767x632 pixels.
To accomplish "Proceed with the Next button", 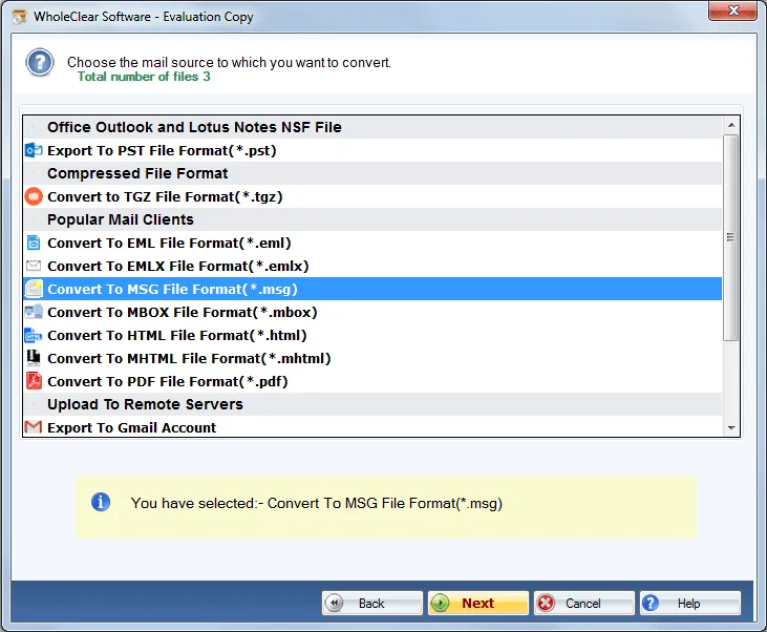I will pyautogui.click(x=478, y=603).
